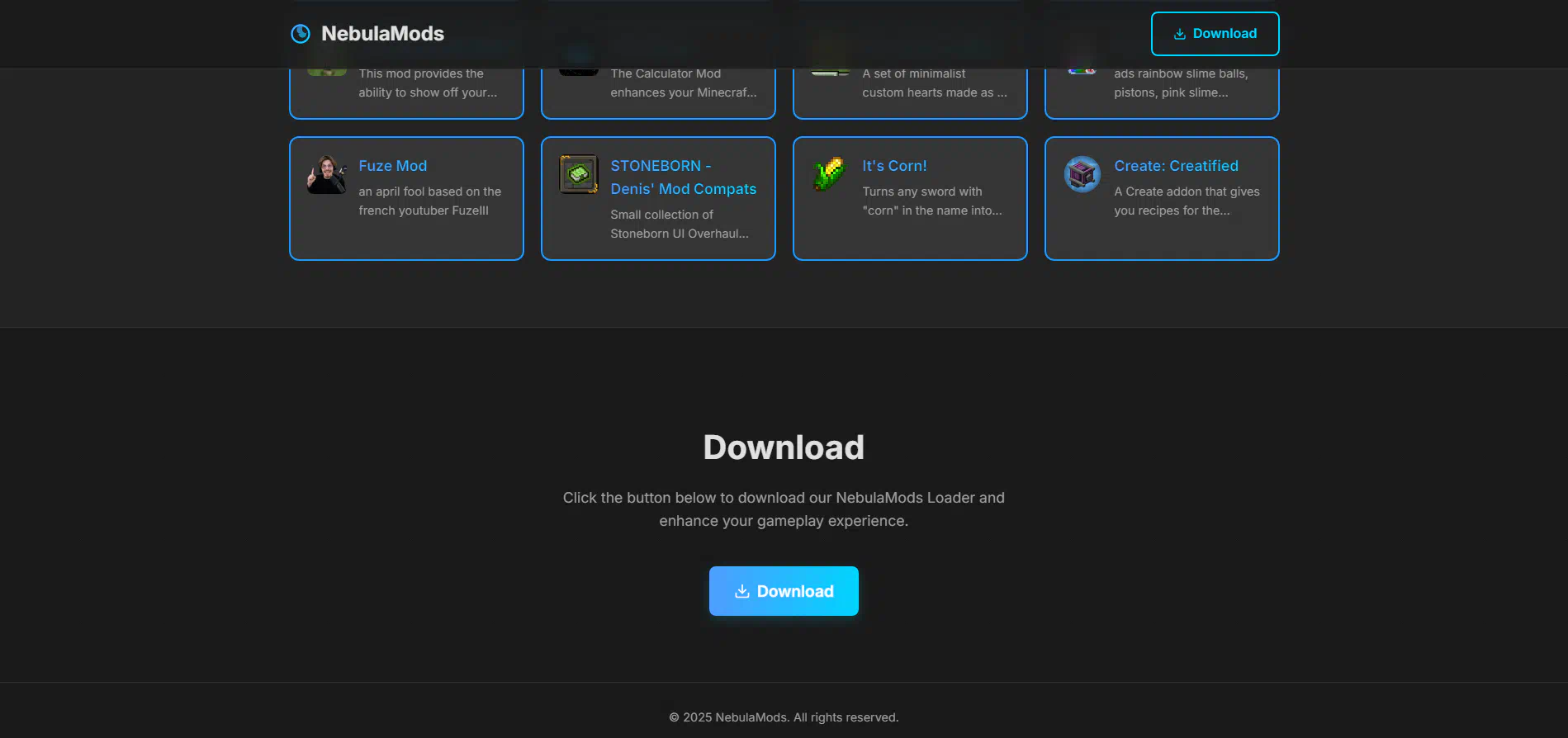Click 'Click the button below to download' paragraph
The image size is (1568, 738).
click(784, 509)
